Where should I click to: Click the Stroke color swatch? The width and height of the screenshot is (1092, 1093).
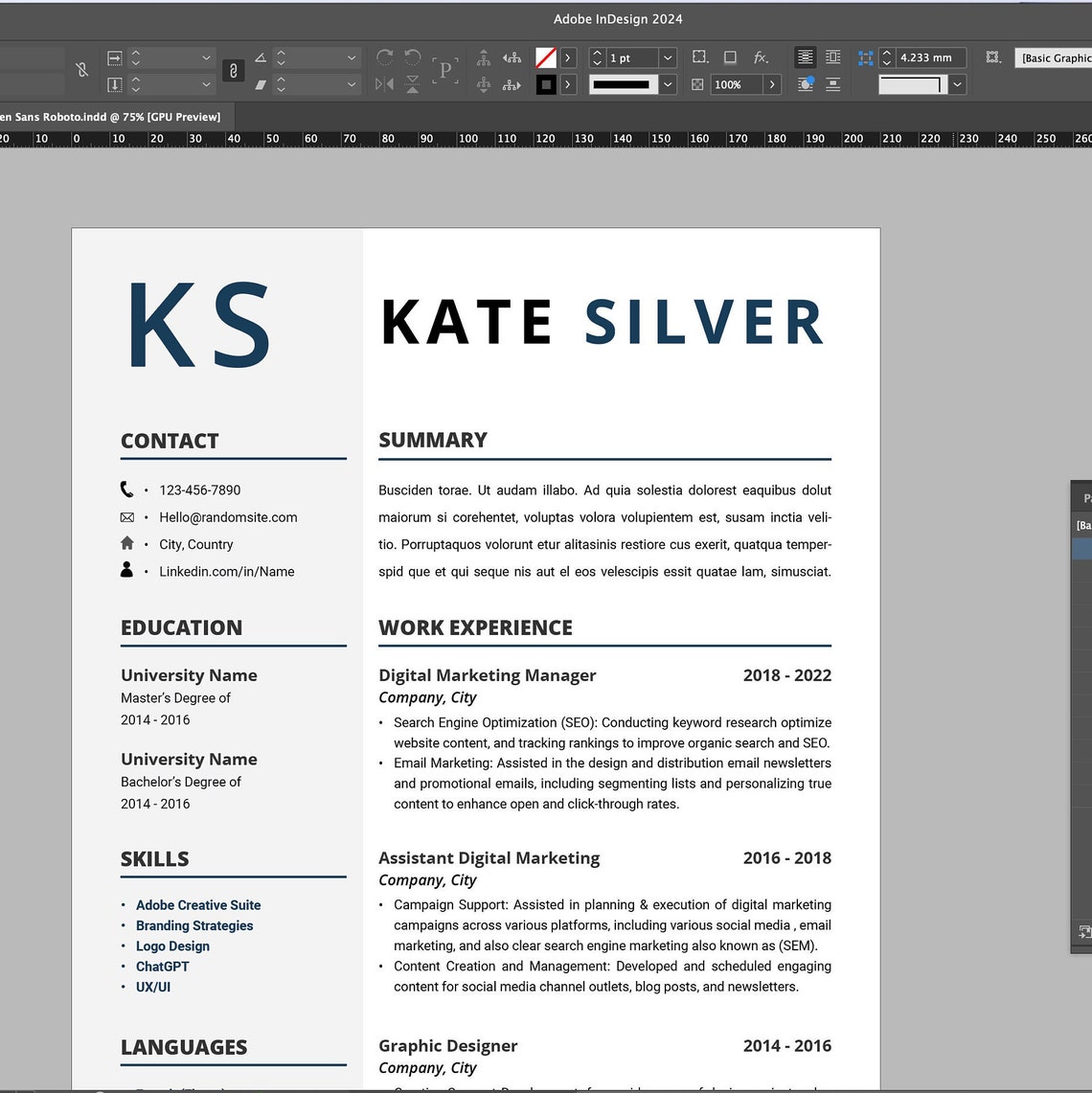point(544,84)
